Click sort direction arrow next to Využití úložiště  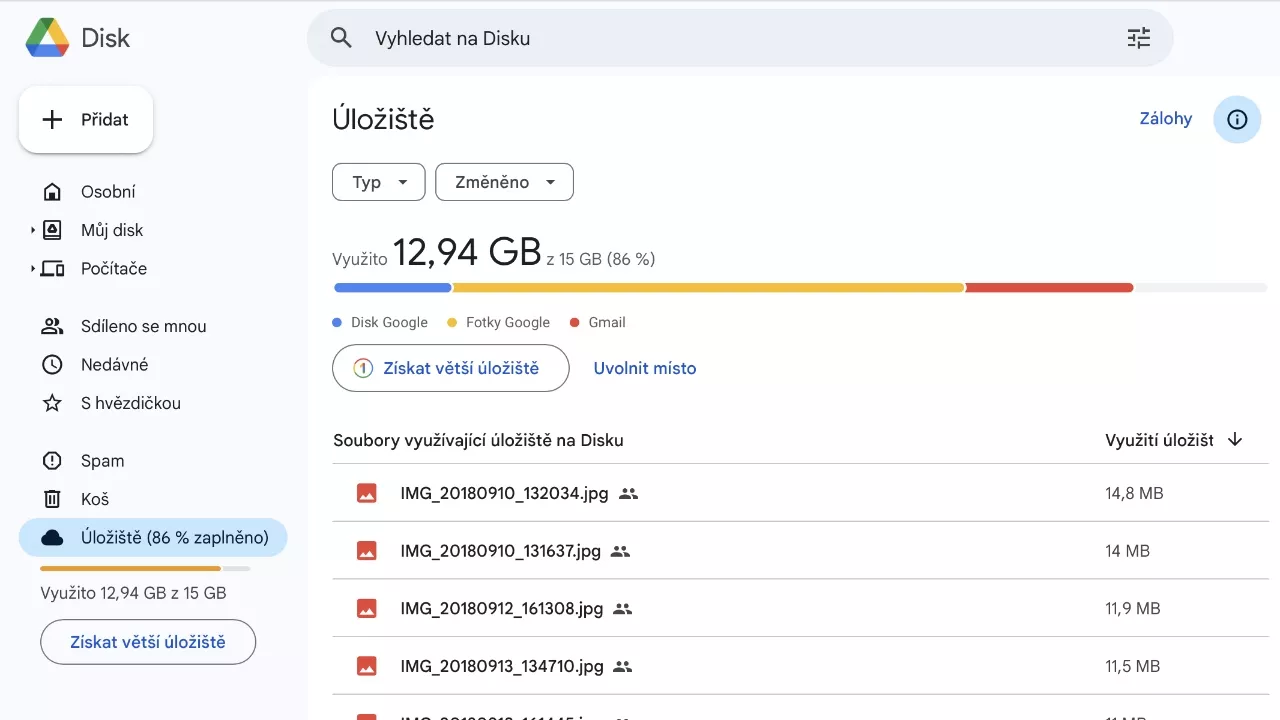coord(1235,440)
